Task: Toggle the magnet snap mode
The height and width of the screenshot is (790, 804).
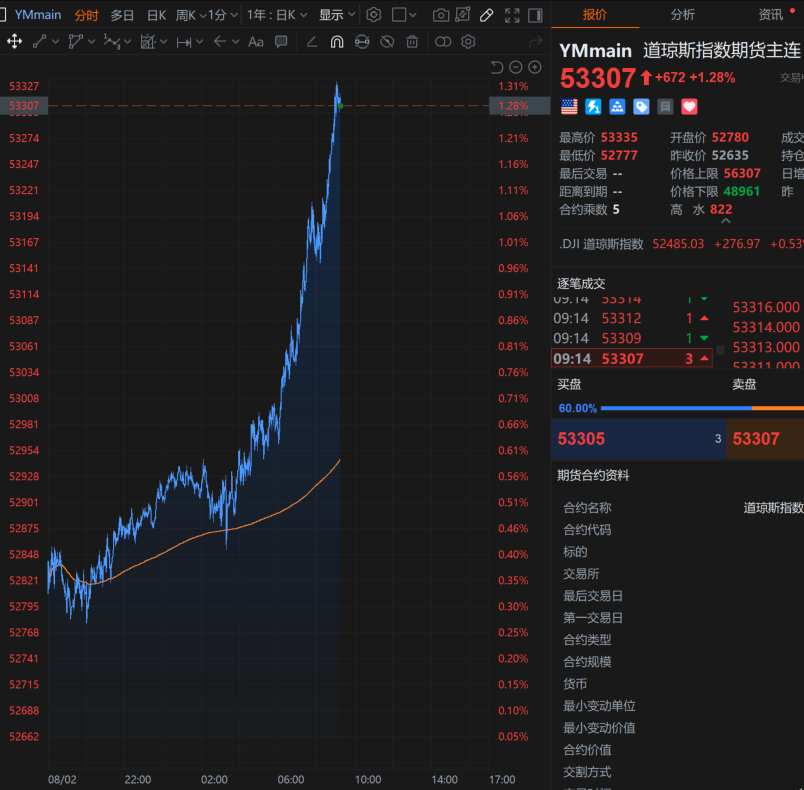Action: pyautogui.click(x=337, y=42)
